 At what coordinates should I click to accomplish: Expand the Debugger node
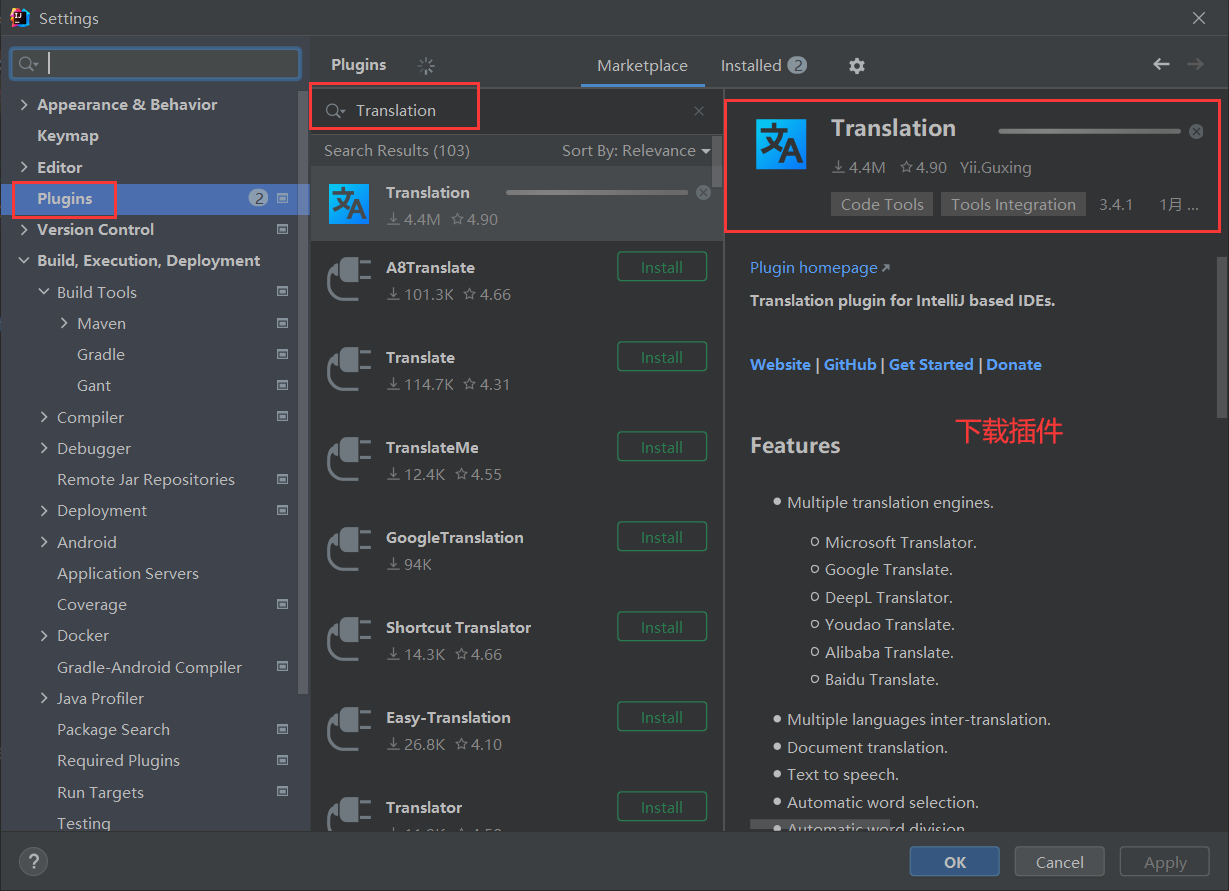pyautogui.click(x=44, y=448)
